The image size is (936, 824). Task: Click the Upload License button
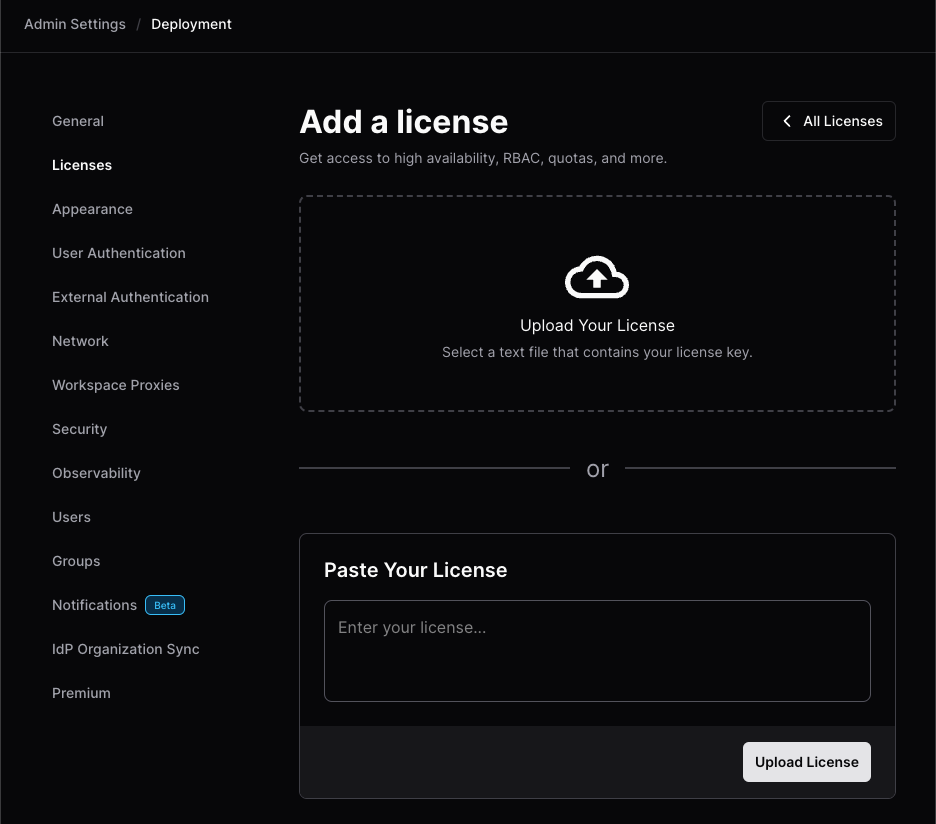pos(806,762)
